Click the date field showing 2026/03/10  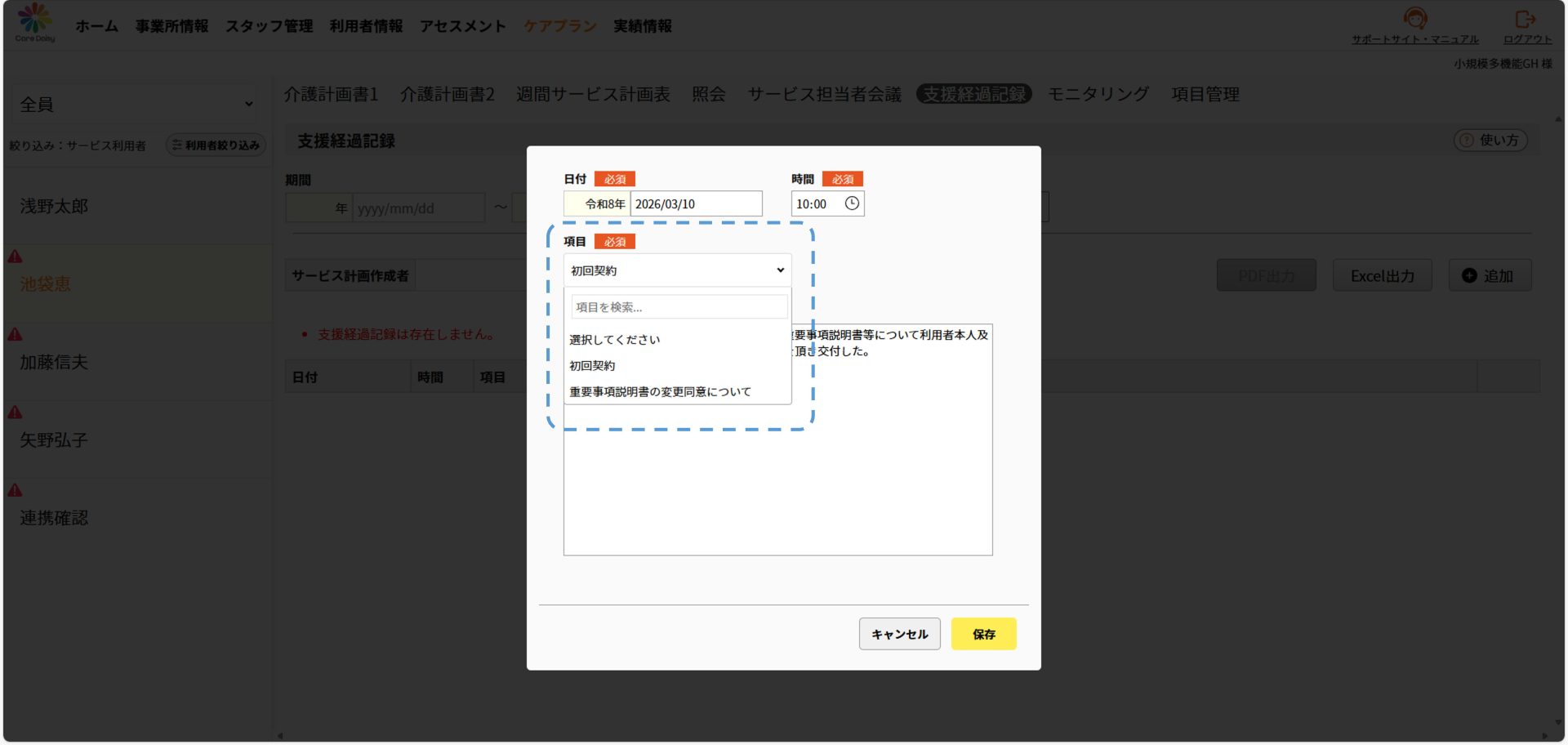(x=695, y=204)
